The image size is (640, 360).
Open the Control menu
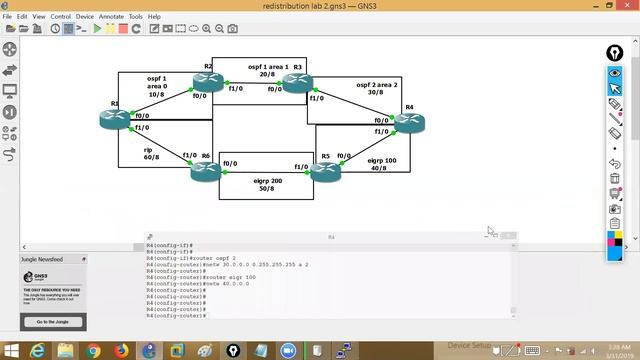pyautogui.click(x=60, y=16)
